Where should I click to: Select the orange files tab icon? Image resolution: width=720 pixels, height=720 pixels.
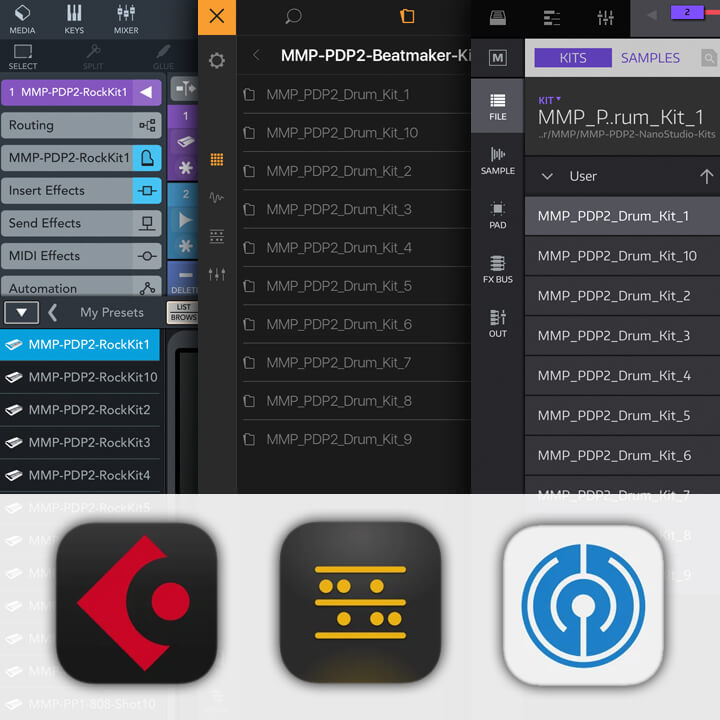[x=407, y=16]
